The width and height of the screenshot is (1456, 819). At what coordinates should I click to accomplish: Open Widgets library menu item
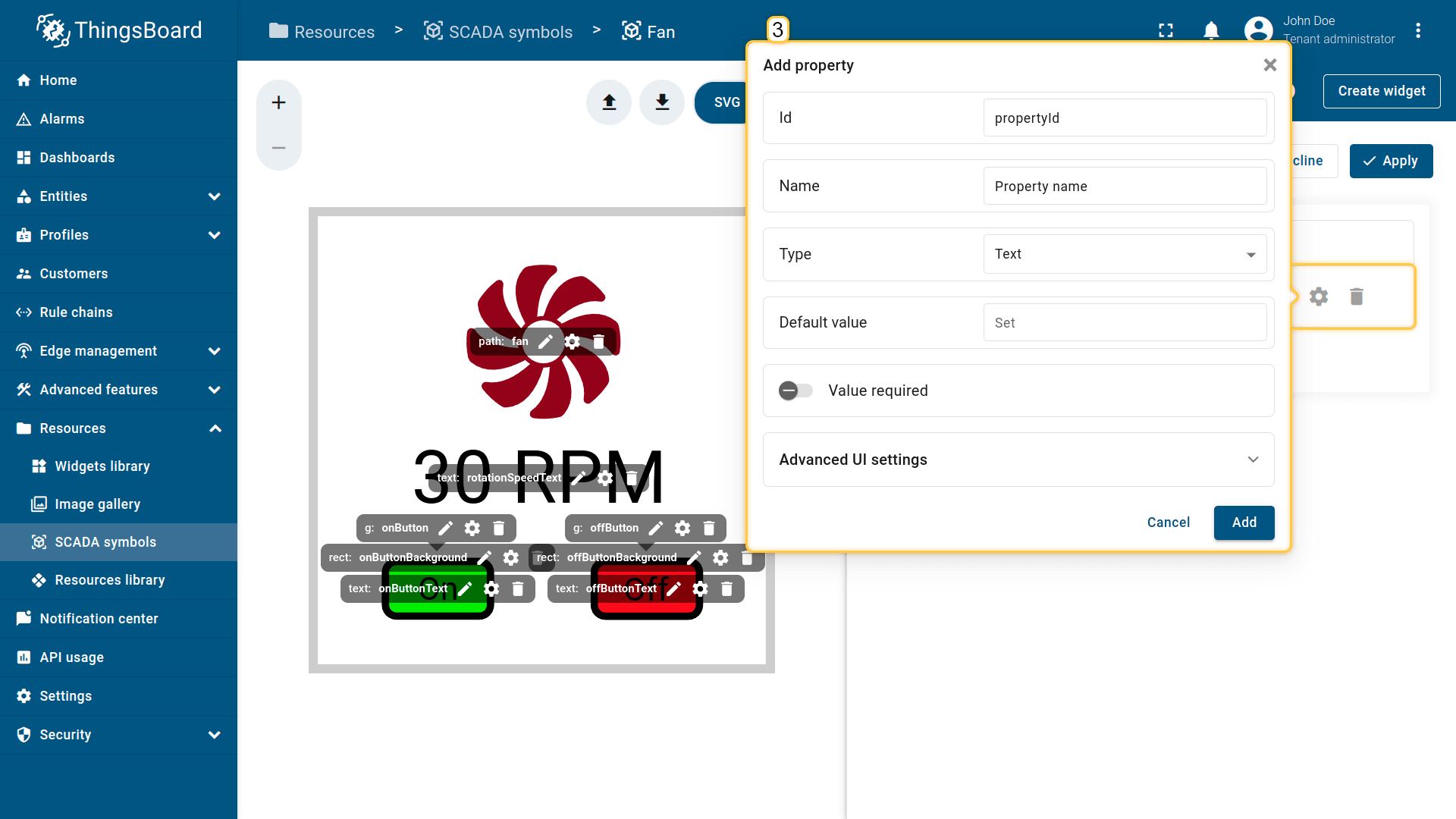pyautogui.click(x=102, y=466)
